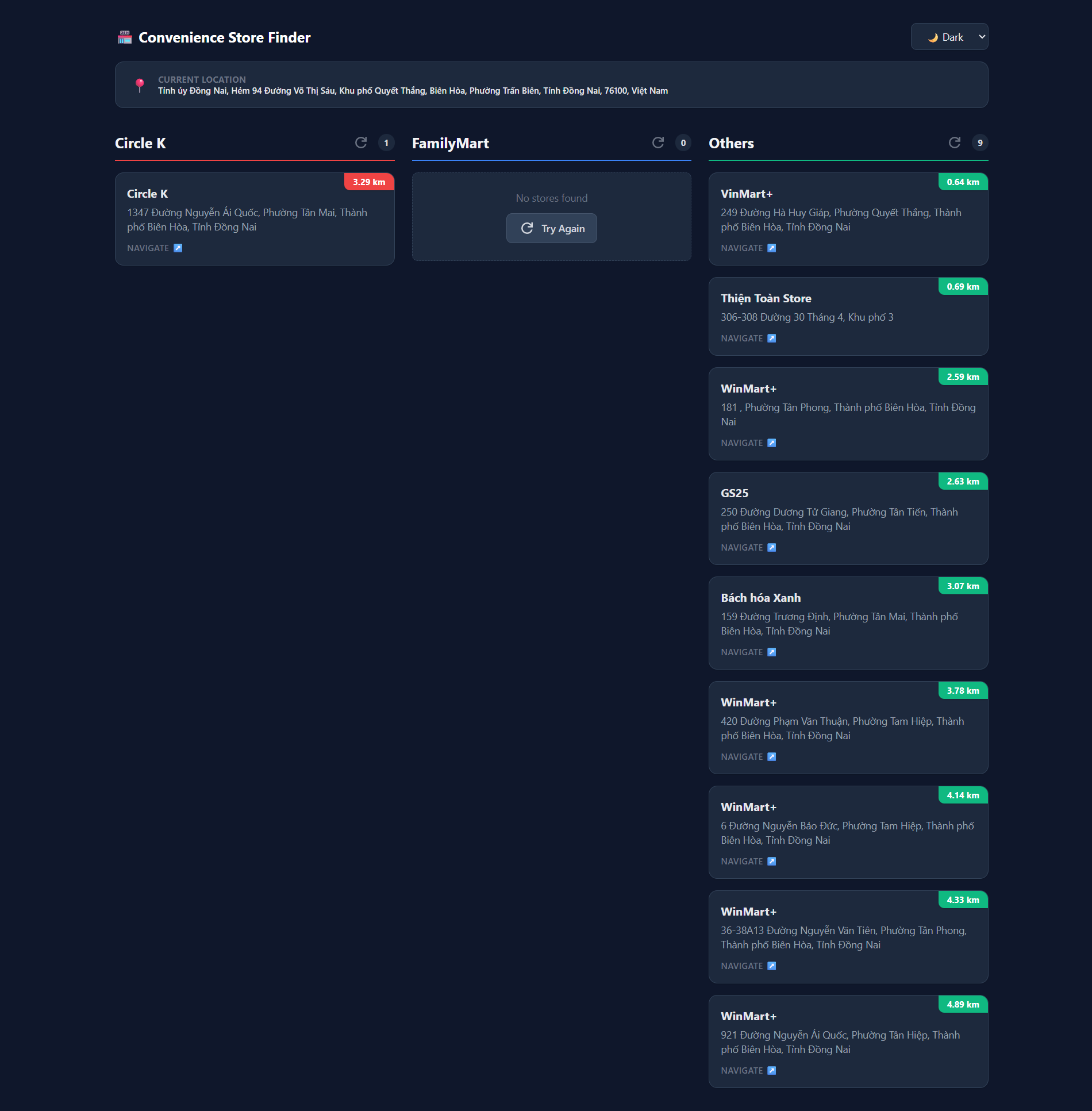
Task: Click the 0.69 km distance badge
Action: pos(963,286)
